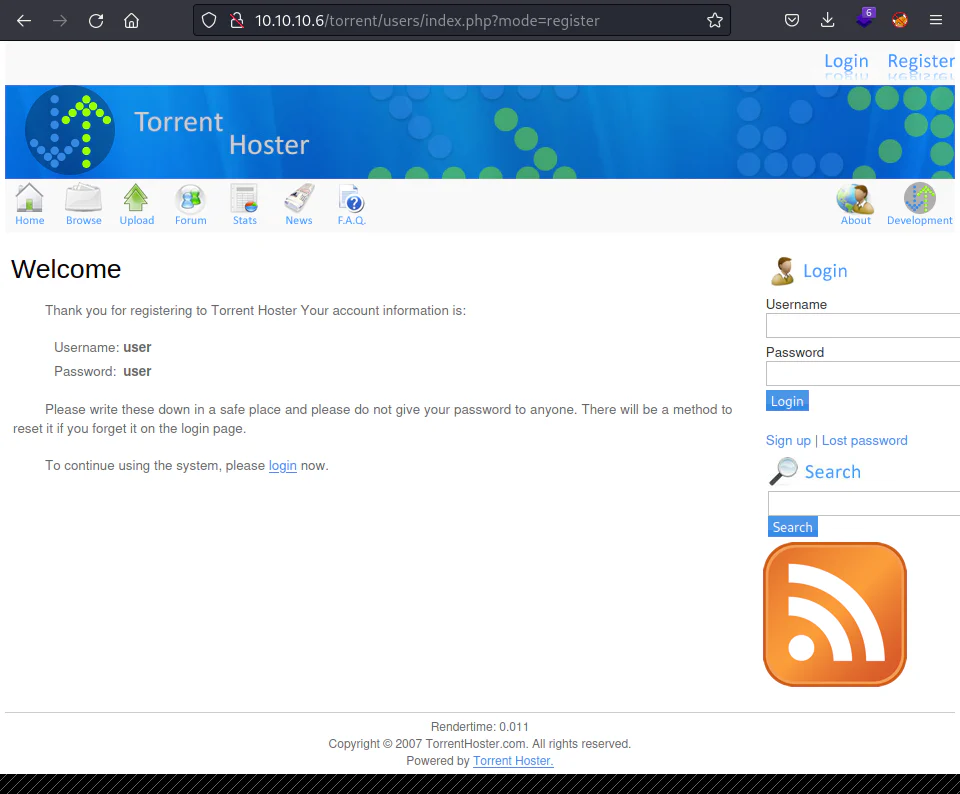This screenshot has width=960, height=794.
Task: Click the Torrent Hoster logo
Action: (x=69, y=130)
